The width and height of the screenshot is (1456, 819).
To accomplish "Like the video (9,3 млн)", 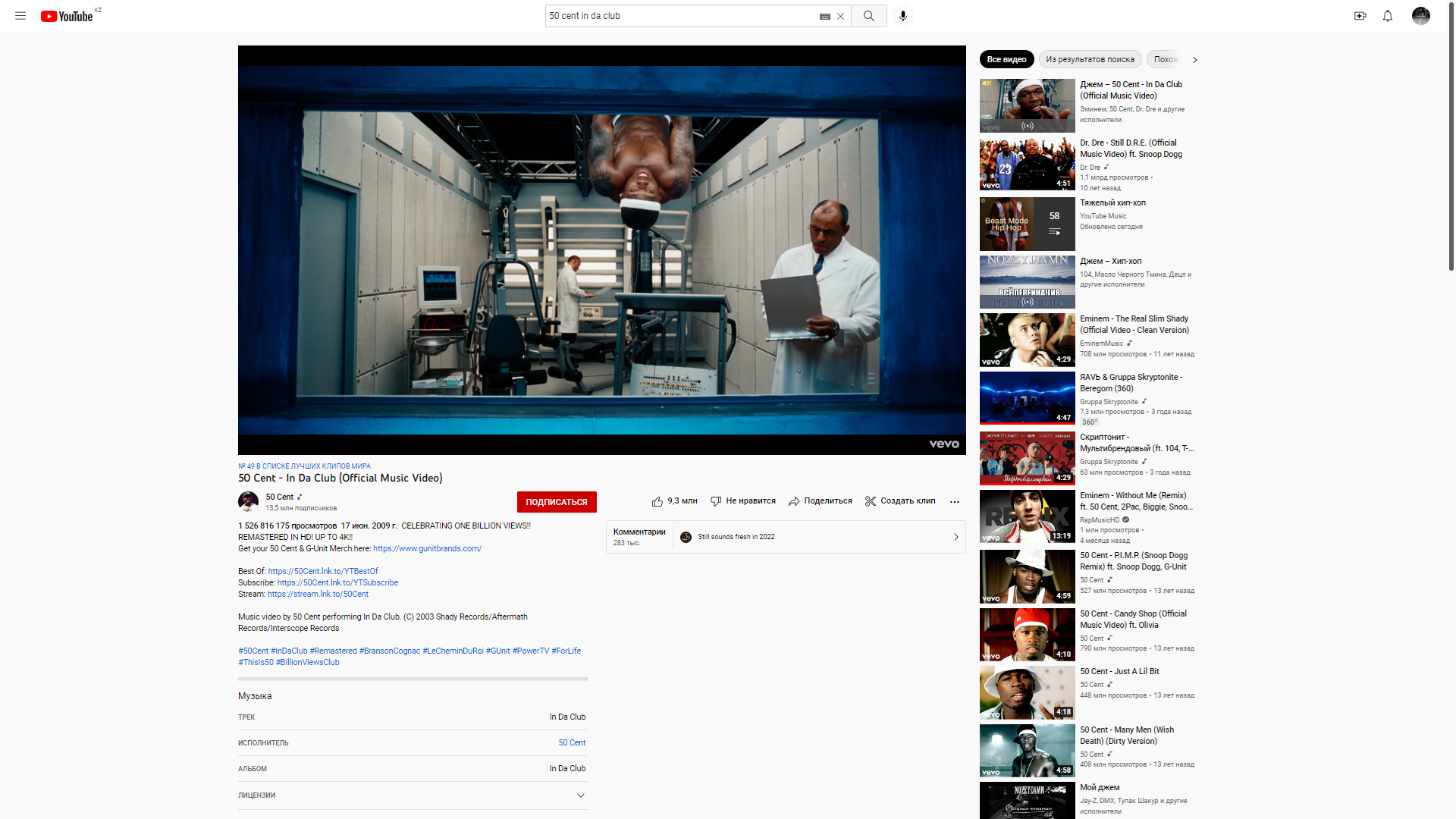I will (674, 501).
